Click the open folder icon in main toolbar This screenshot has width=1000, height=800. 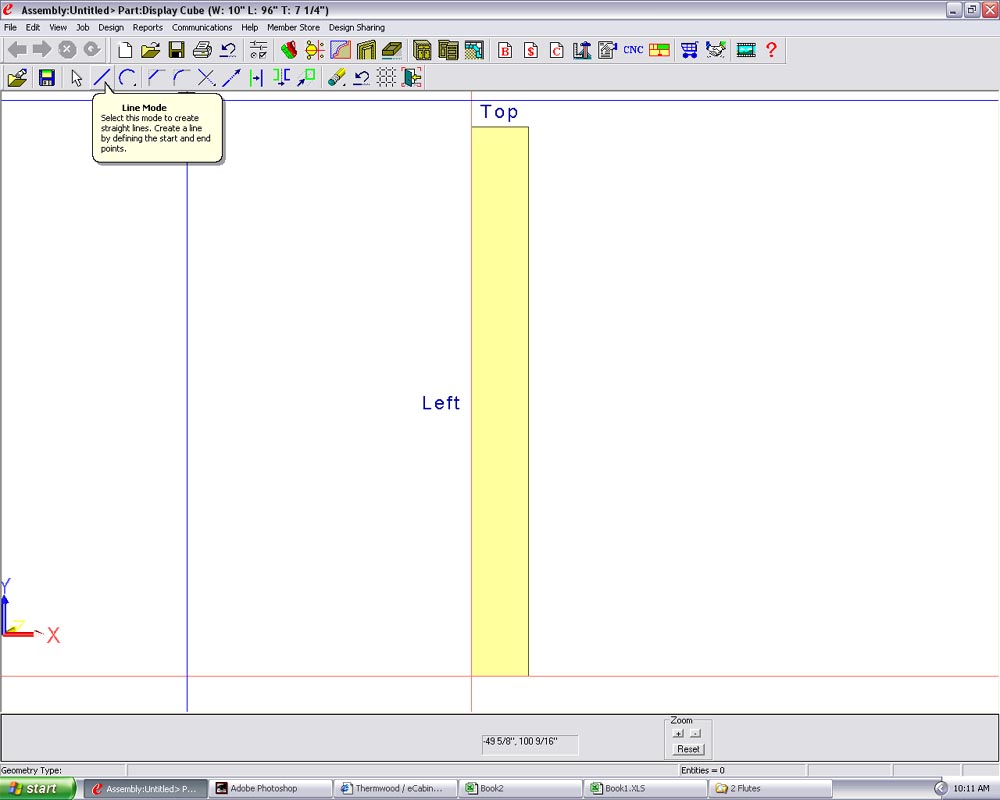(151, 50)
